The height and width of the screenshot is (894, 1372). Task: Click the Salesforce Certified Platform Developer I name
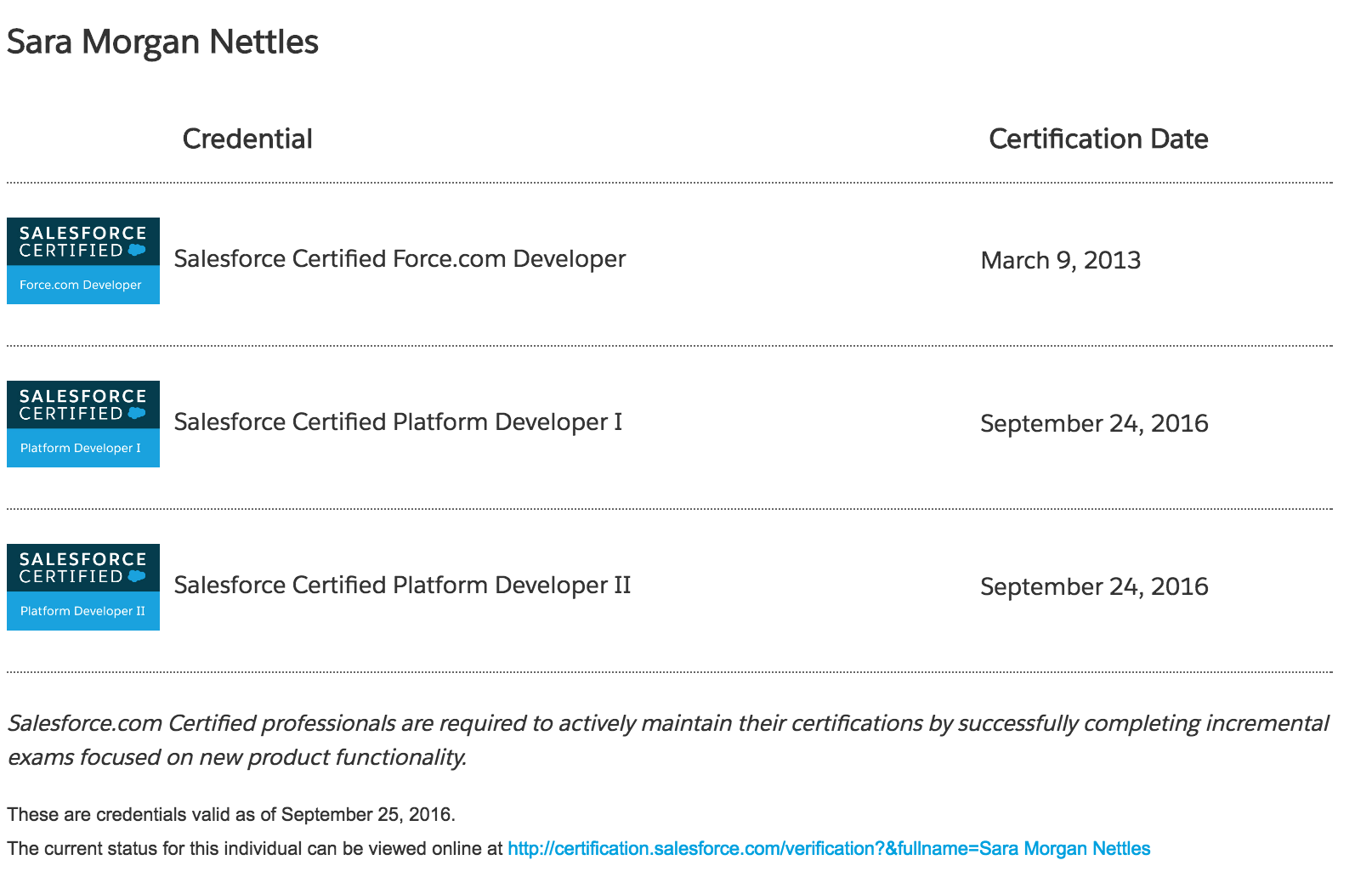[398, 422]
